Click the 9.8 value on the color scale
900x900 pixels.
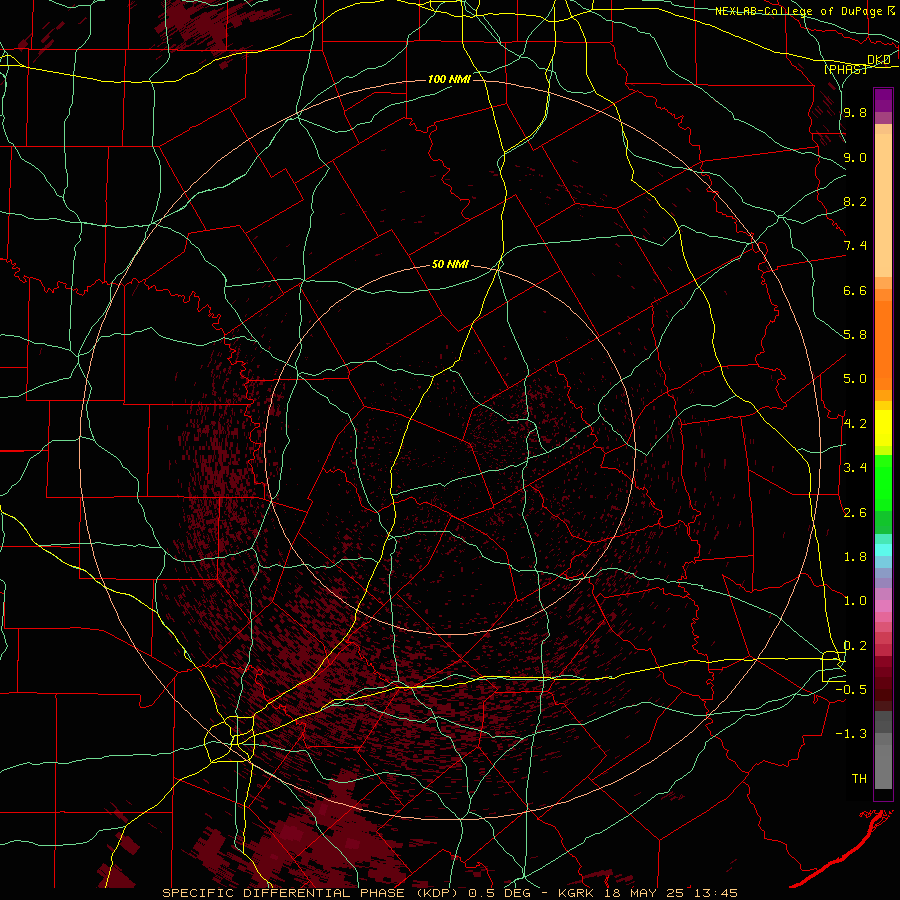[855, 112]
